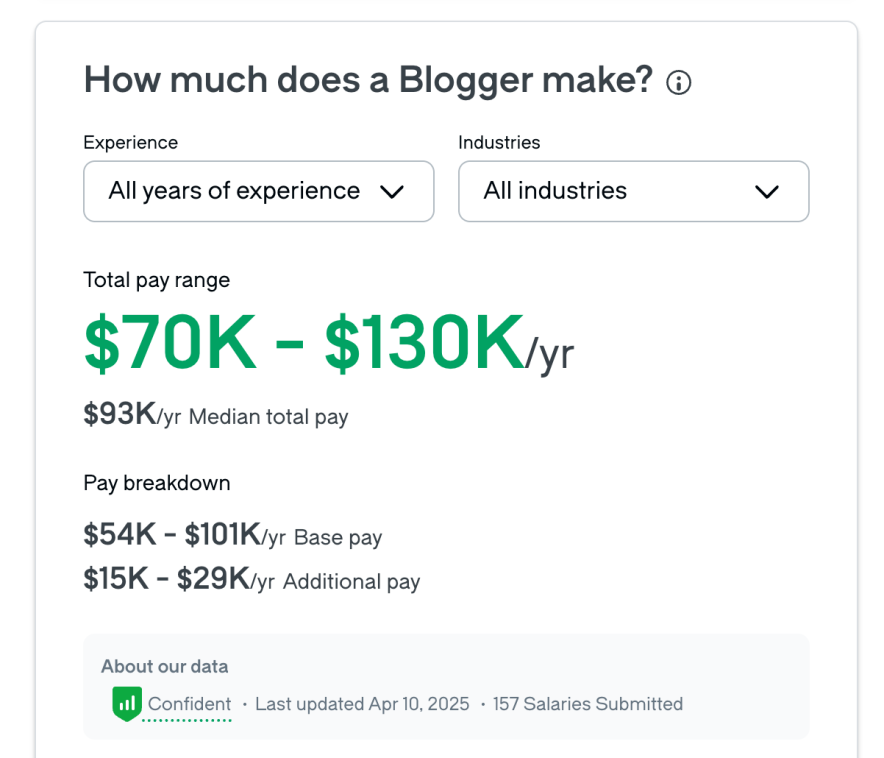This screenshot has height=758, width=884.
Task: Click the Industries filter label
Action: coord(499,143)
